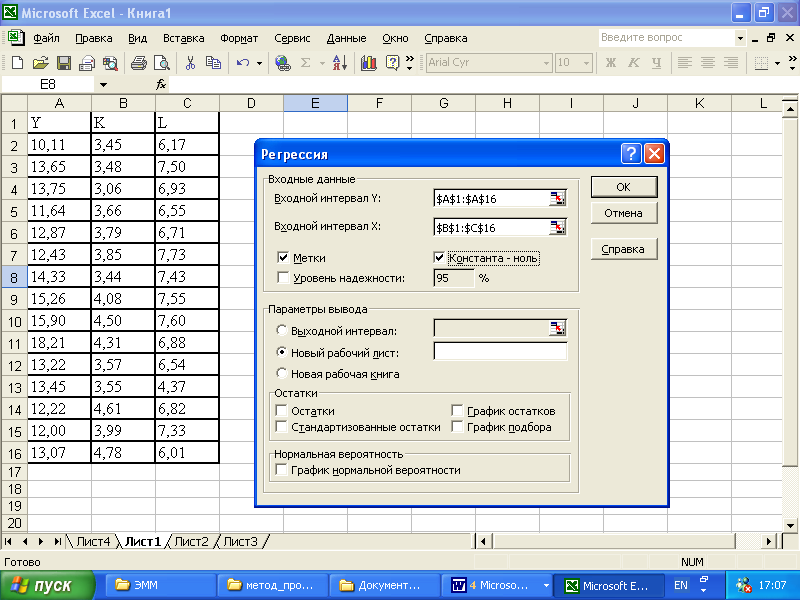
Task: Expand the standard toolbar options chevron
Action: coord(409,63)
